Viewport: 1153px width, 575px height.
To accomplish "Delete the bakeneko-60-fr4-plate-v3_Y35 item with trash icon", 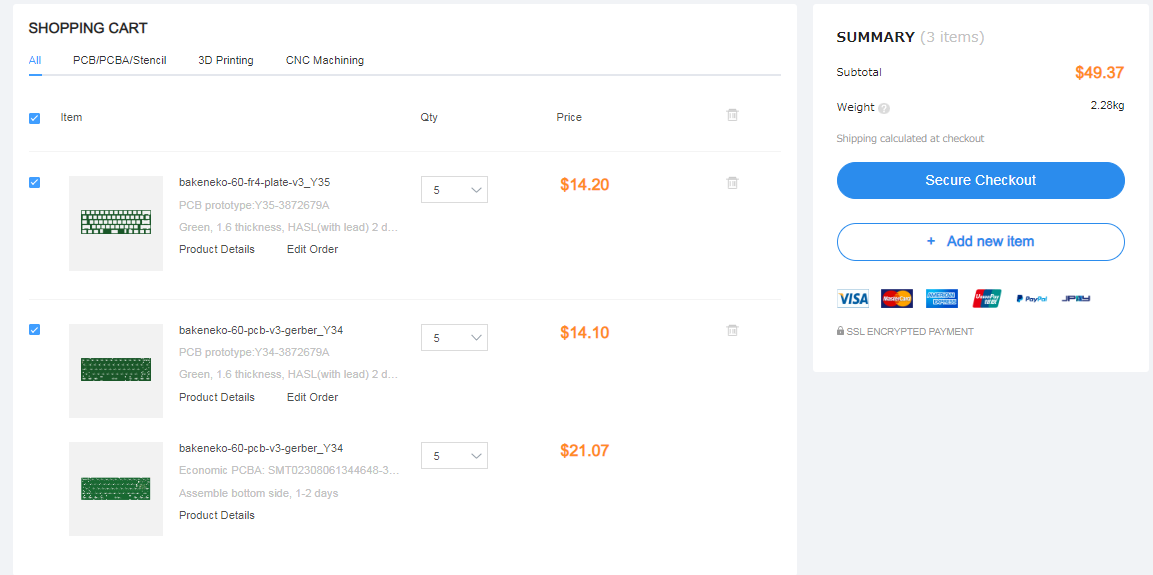I will point(732,183).
